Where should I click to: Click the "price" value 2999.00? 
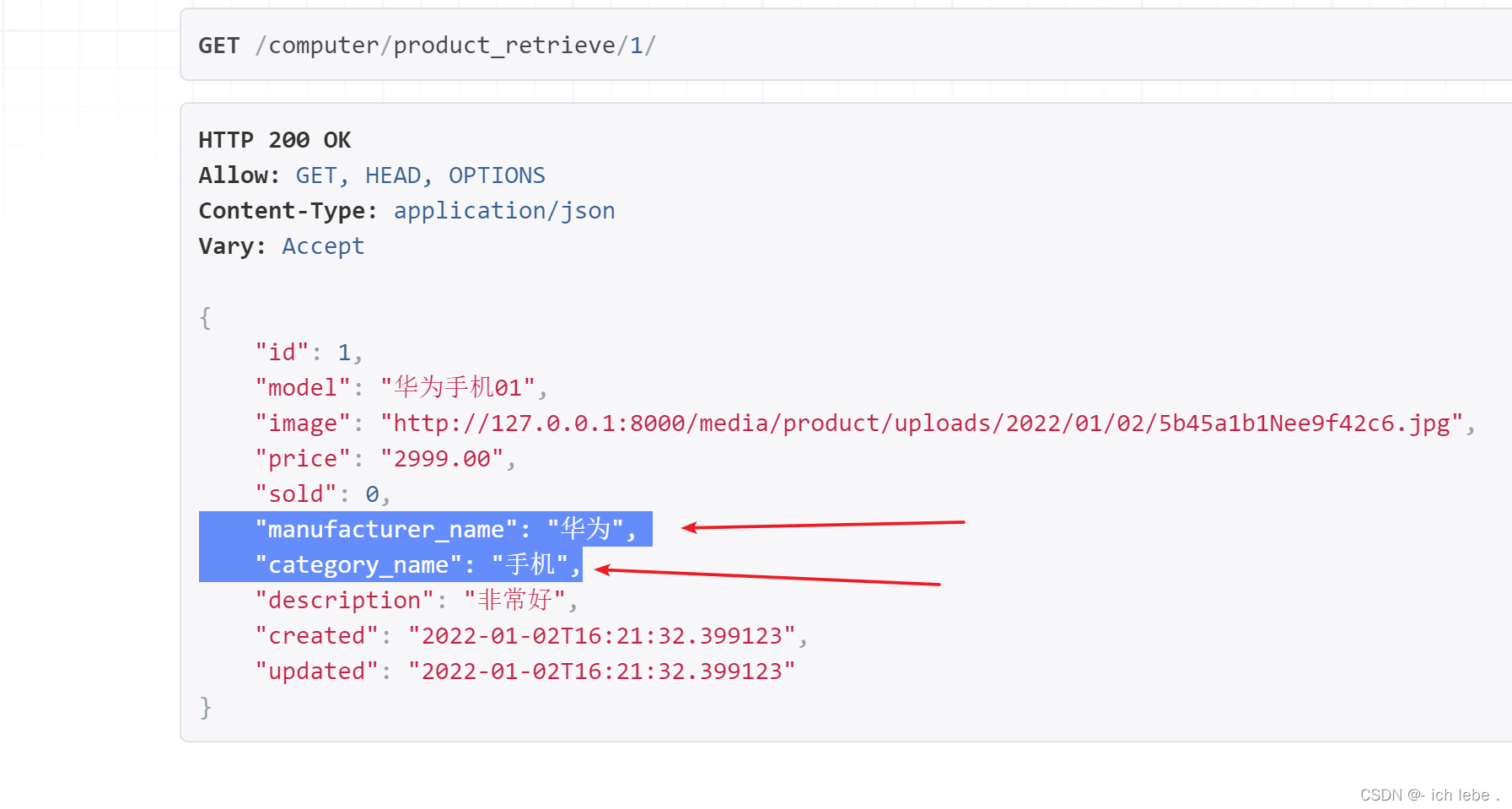[x=442, y=459]
